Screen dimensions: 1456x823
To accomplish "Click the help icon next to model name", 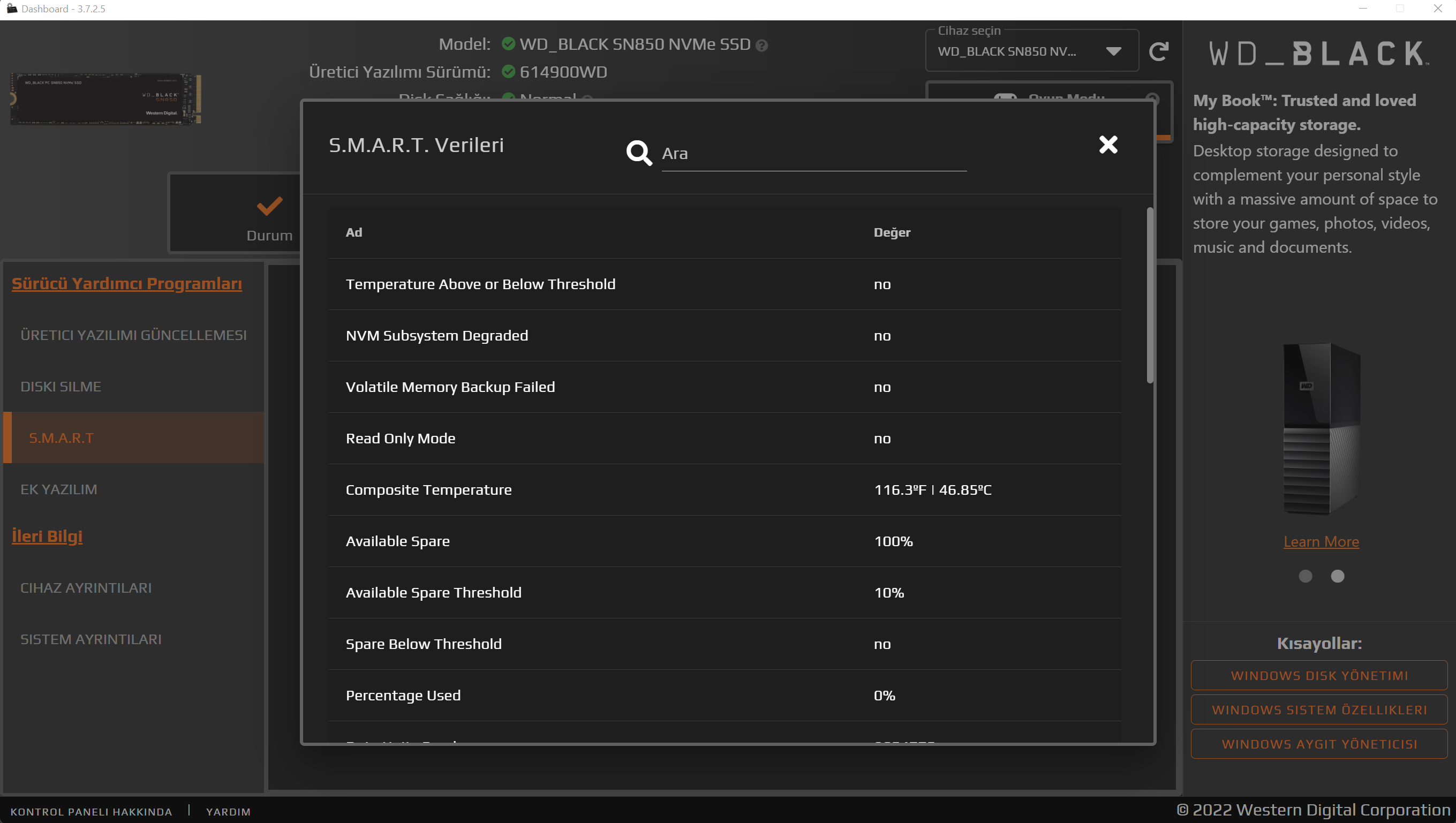I will [761, 45].
